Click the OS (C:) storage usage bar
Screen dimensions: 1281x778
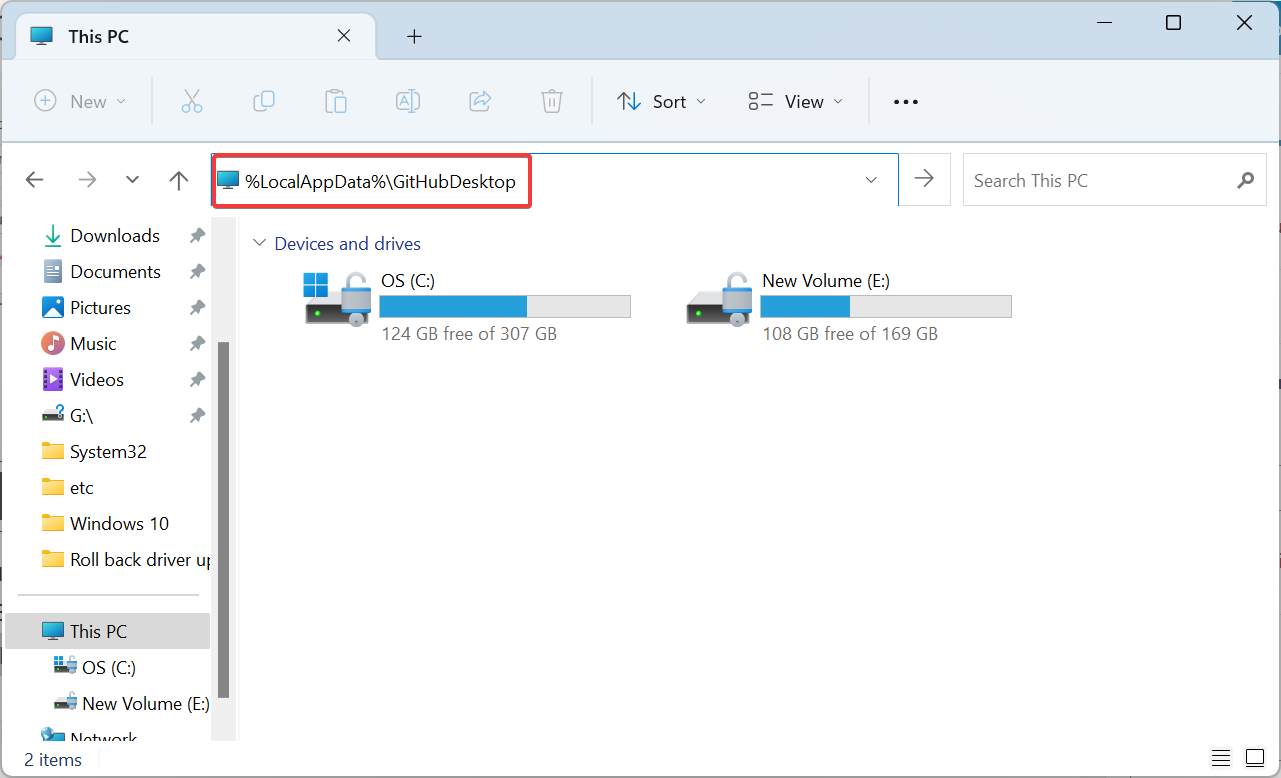coord(506,306)
